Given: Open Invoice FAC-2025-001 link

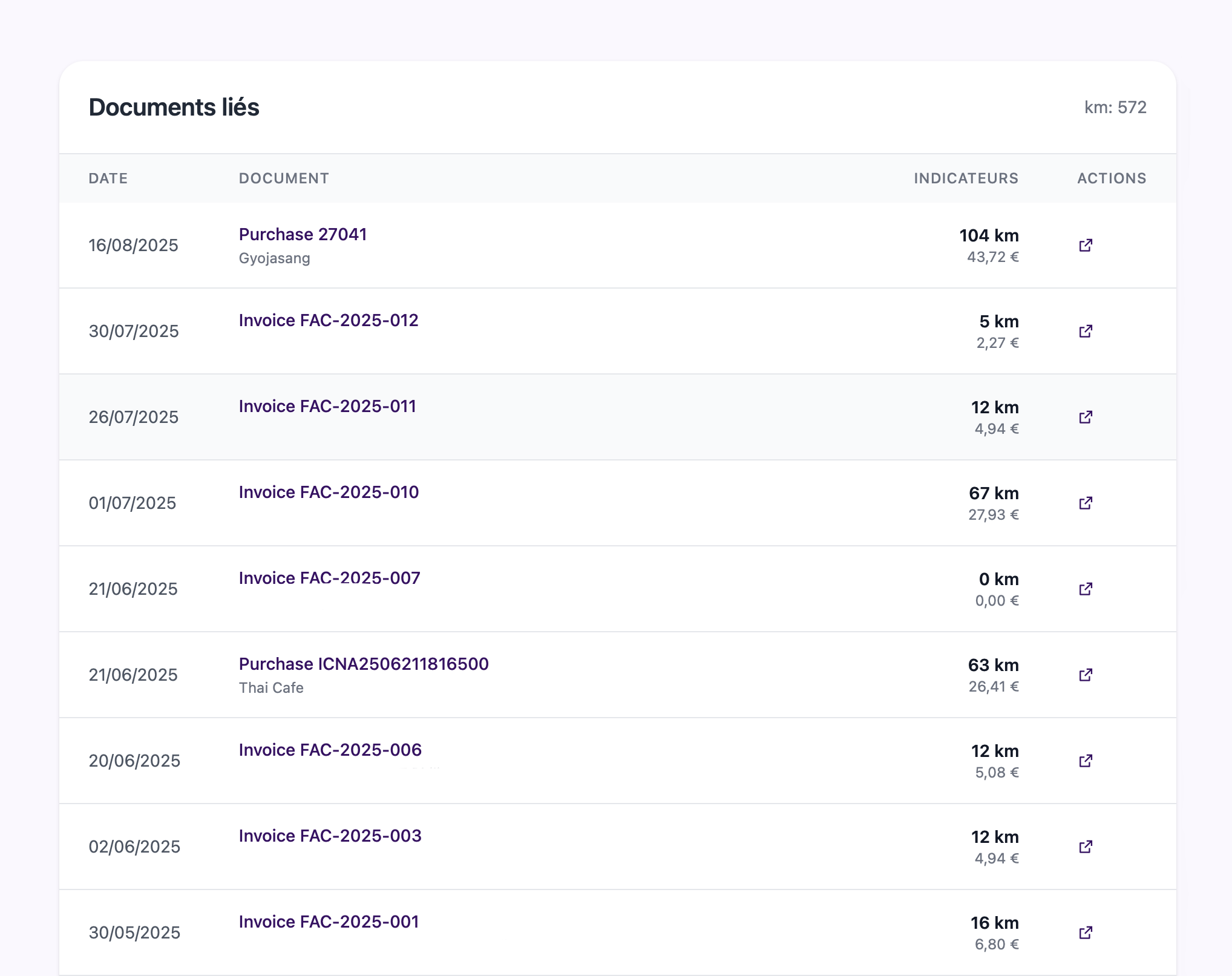Looking at the screenshot, I should pos(329,922).
